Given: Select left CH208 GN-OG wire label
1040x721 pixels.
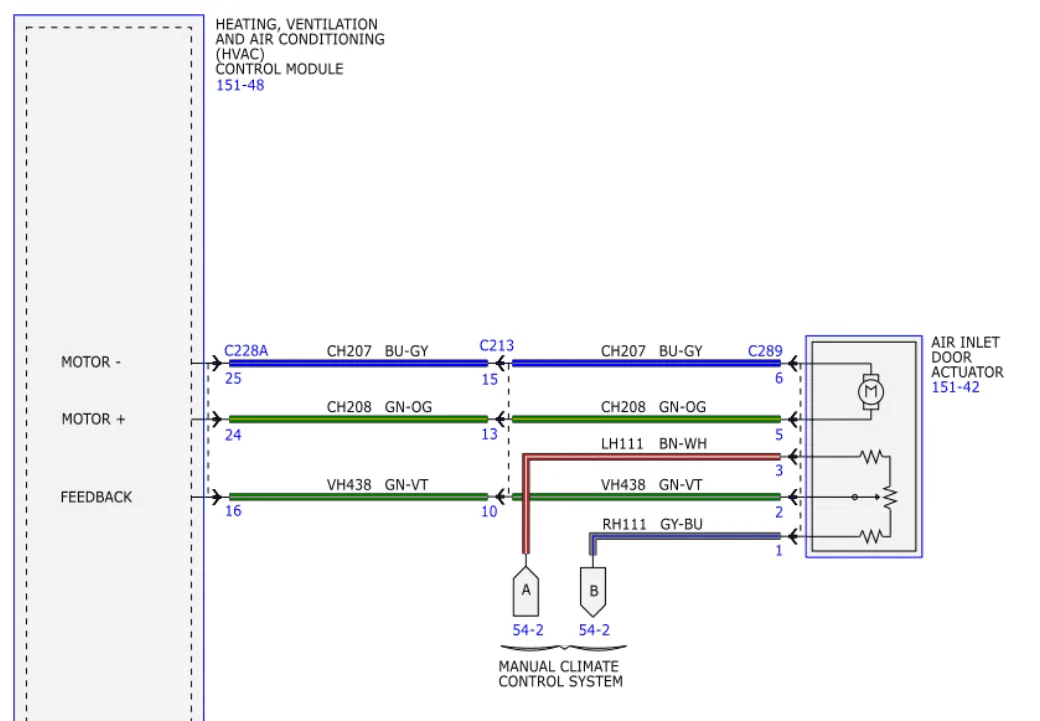Looking at the screenshot, I should (379, 407).
